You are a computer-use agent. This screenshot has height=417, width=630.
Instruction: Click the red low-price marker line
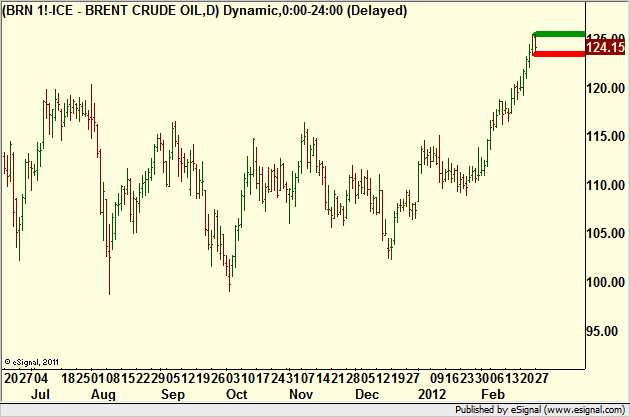559,54
